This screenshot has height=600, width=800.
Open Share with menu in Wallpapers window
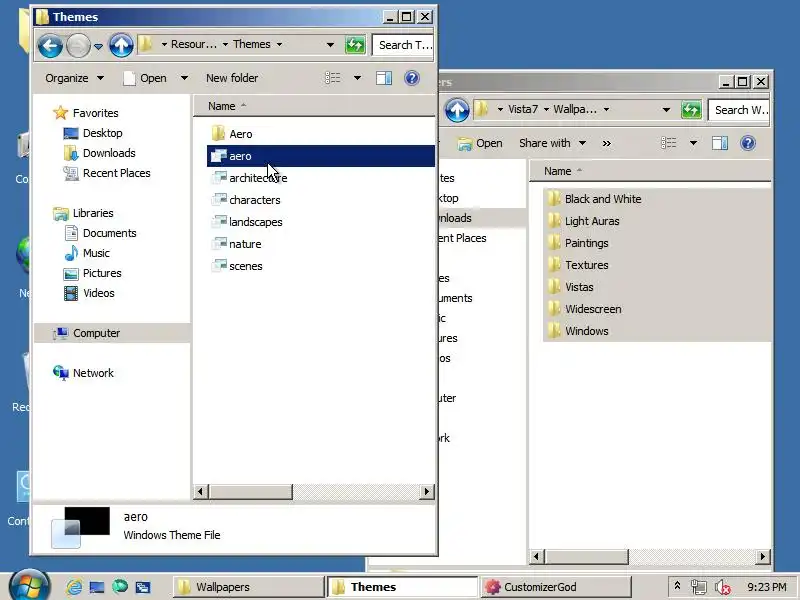tap(552, 143)
